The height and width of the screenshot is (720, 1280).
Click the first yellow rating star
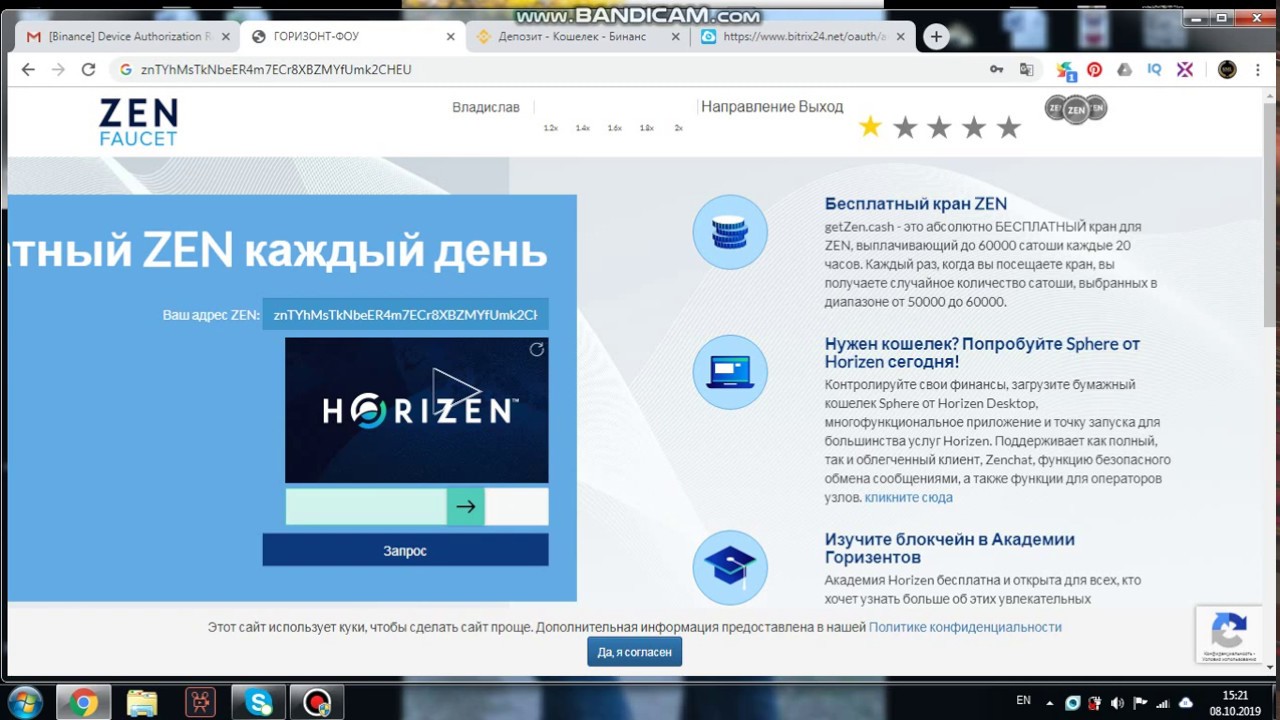point(870,127)
